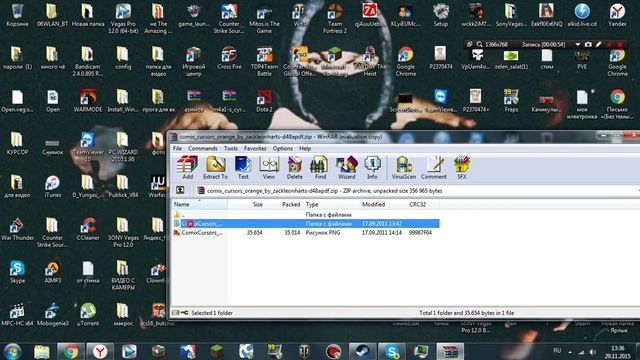
Task: Open Google Chrome from the taskbar
Action: pyautogui.click(x=71, y=351)
